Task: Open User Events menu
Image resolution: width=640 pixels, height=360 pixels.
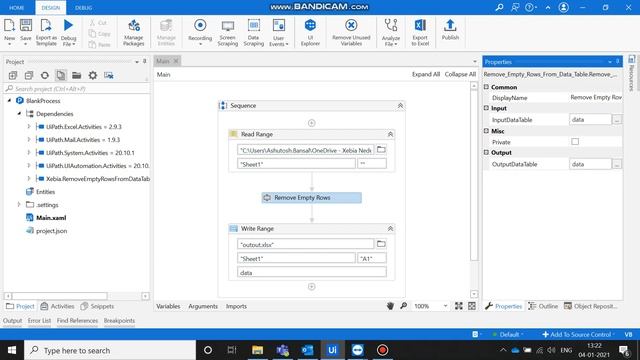Action: [x=279, y=31]
